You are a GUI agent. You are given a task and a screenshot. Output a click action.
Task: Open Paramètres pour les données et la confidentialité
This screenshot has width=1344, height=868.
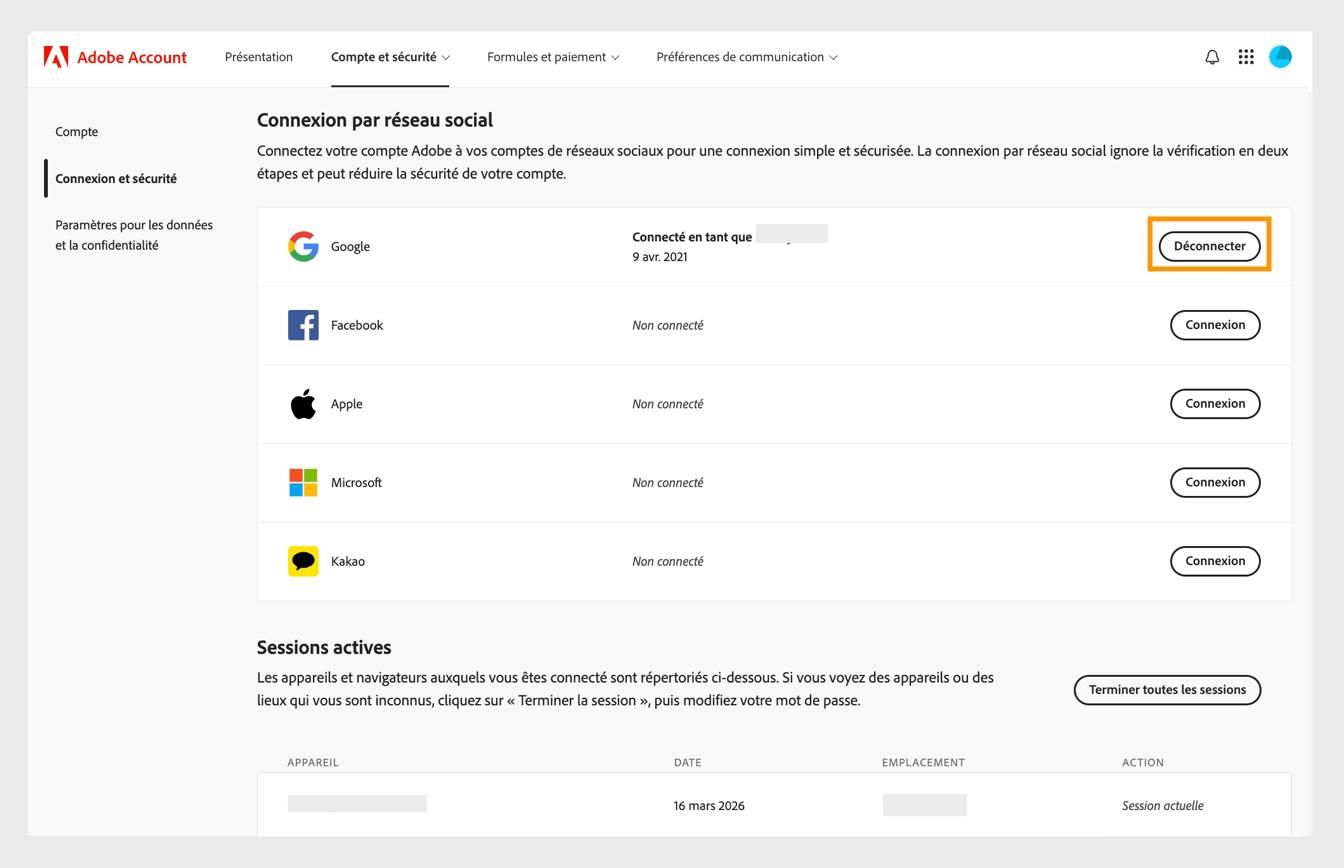pyautogui.click(x=133, y=234)
